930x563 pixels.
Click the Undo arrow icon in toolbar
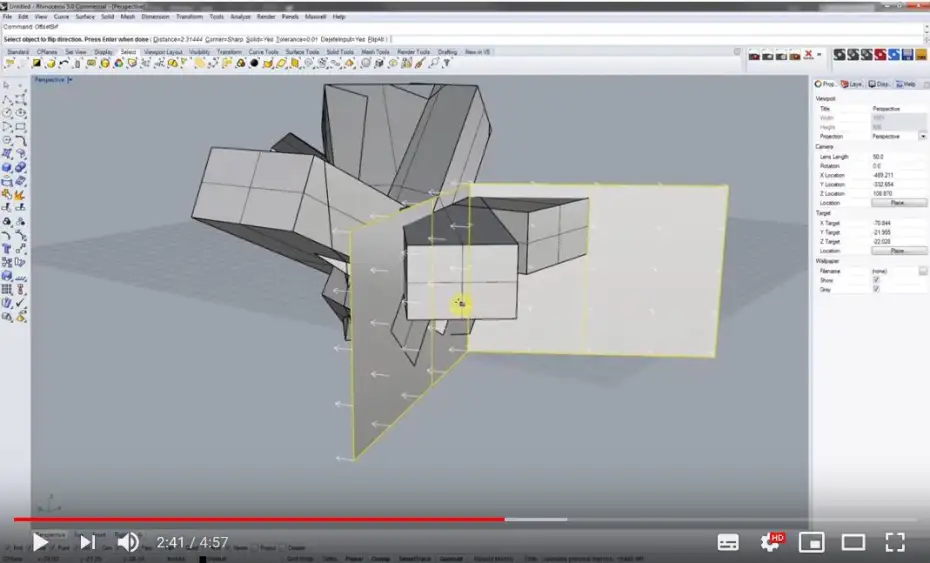[x=63, y=63]
